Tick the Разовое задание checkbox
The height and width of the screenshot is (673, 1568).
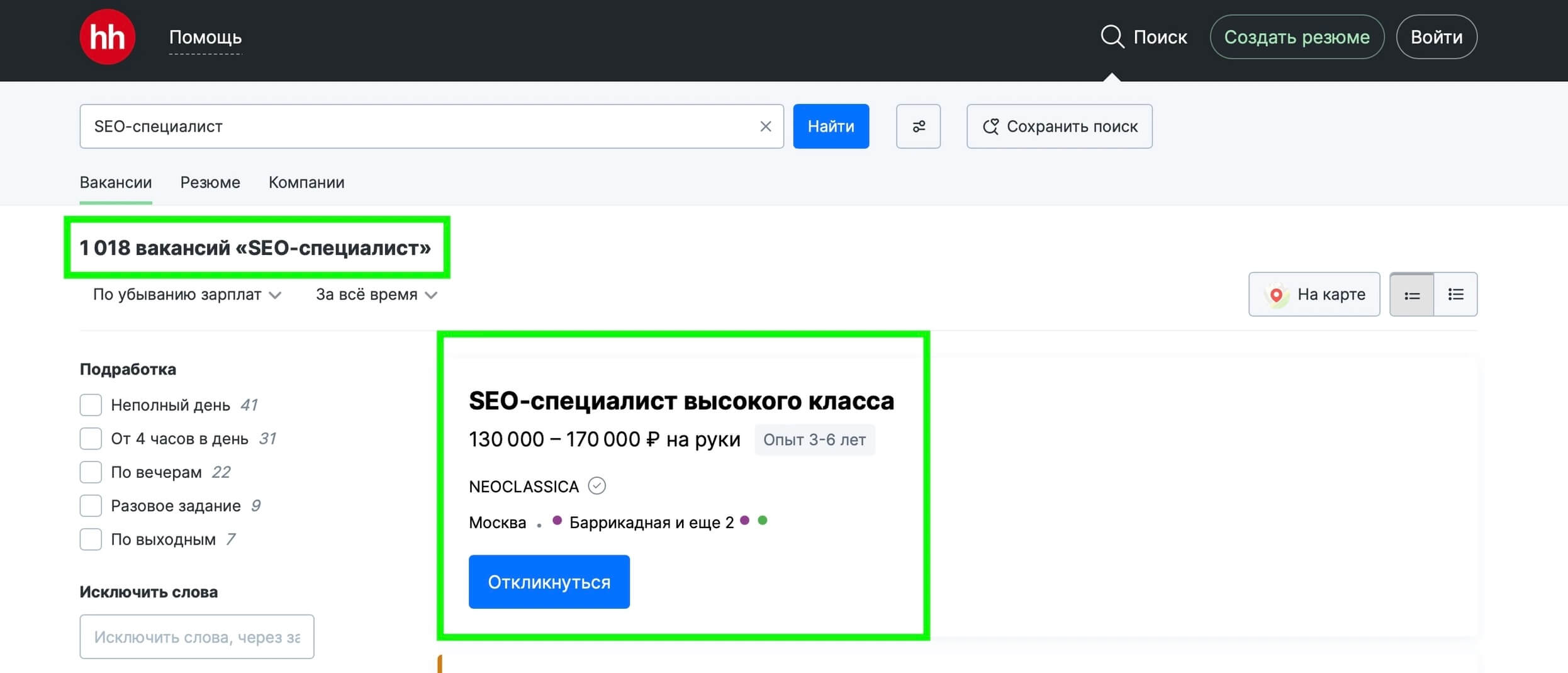pos(91,506)
